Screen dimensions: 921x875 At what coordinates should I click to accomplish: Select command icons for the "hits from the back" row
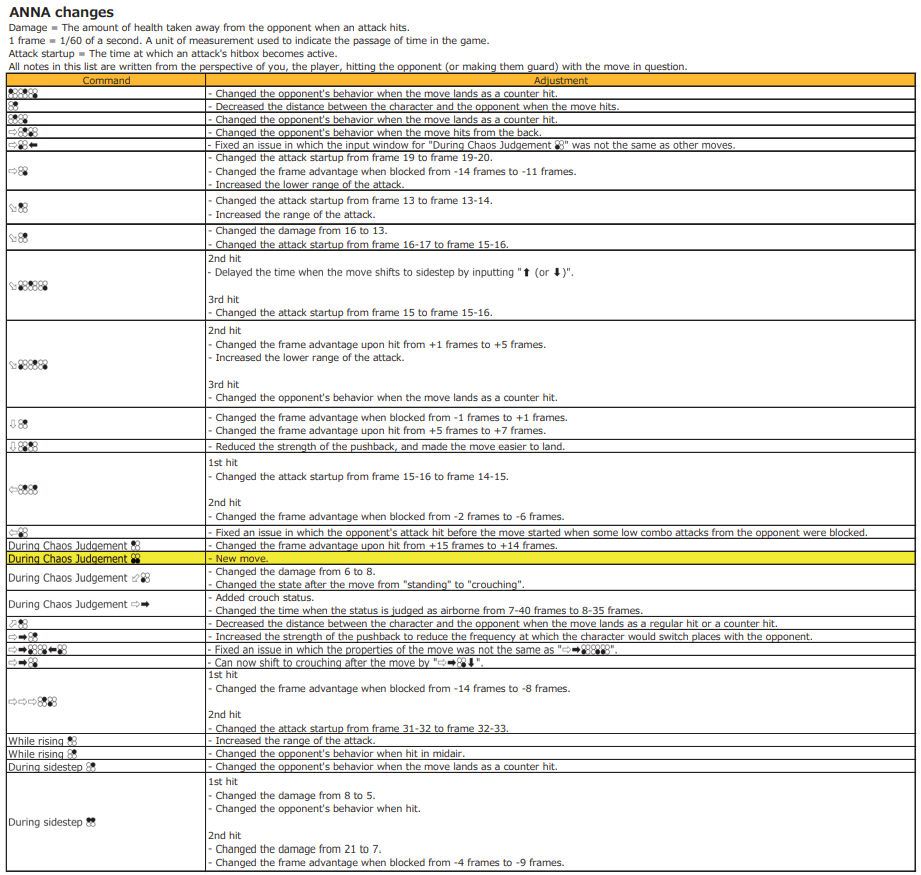click(23, 132)
